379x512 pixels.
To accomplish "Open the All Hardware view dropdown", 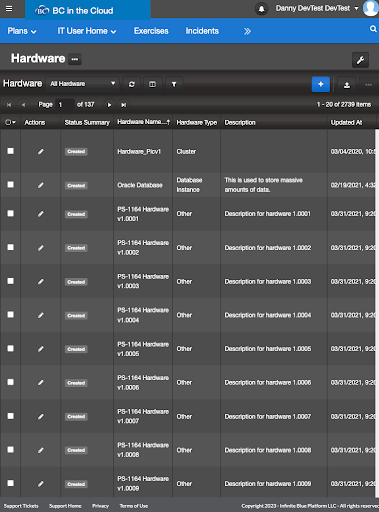I will click(x=82, y=84).
